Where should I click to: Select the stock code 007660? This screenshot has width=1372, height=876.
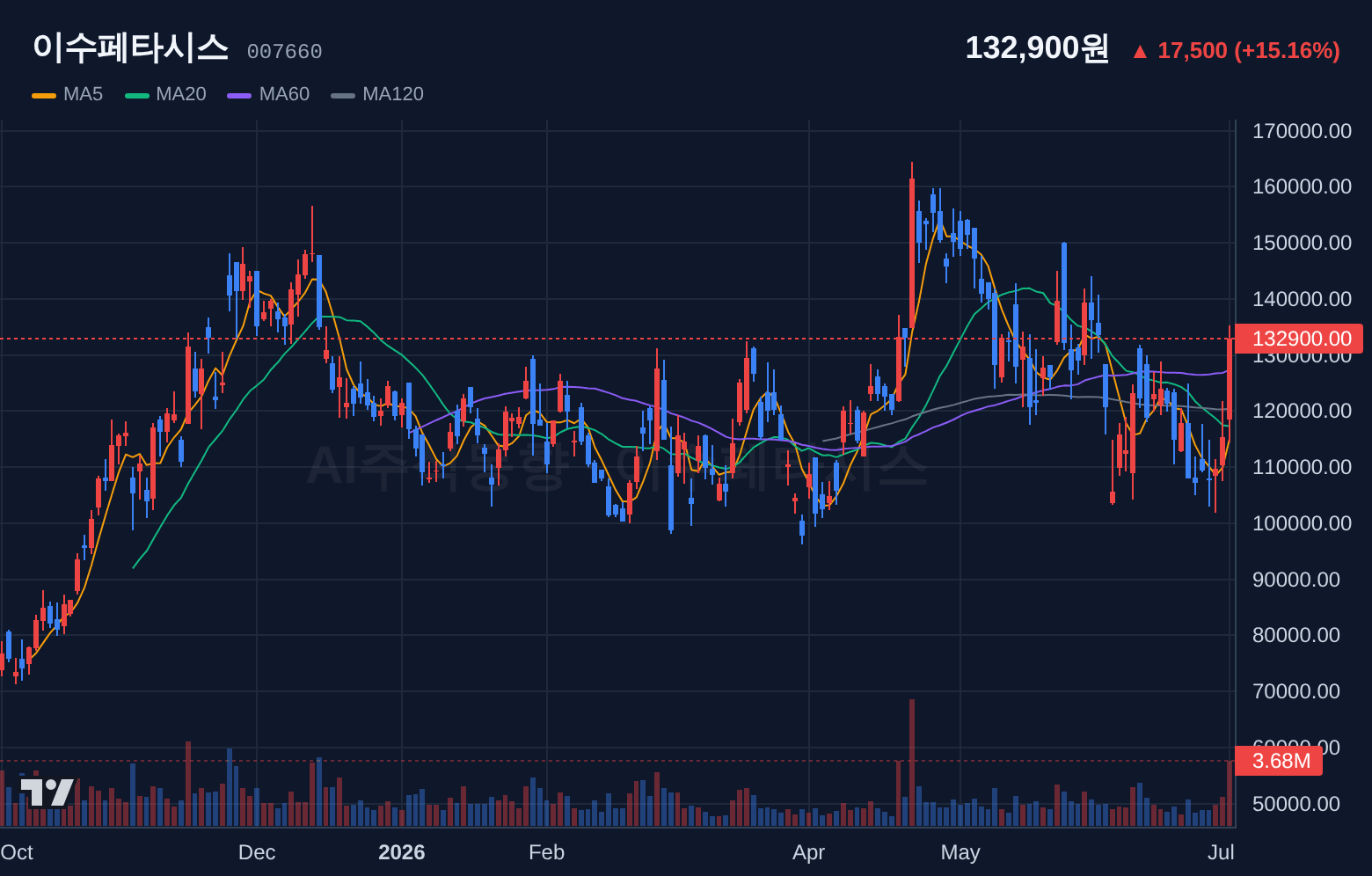(x=284, y=52)
